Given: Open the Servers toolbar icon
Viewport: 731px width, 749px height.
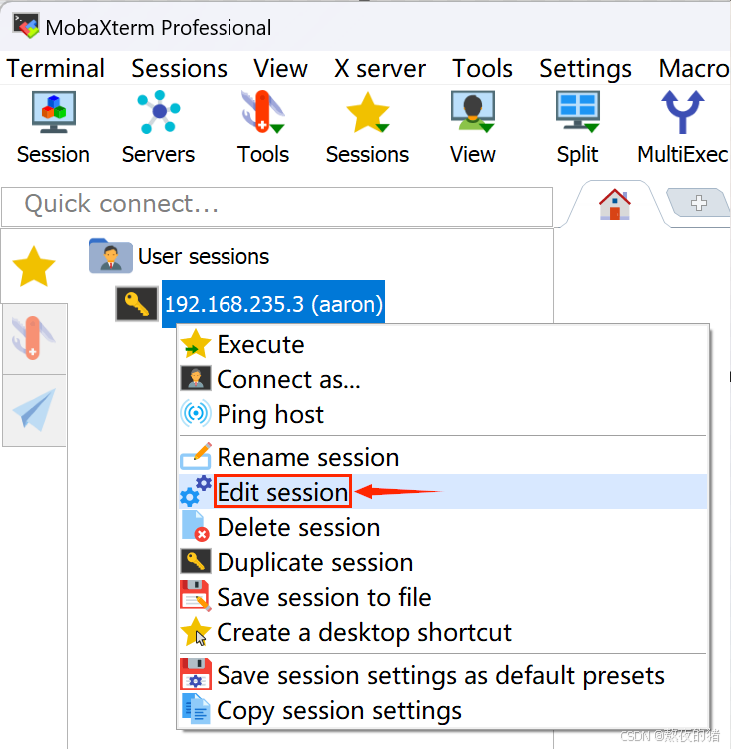Looking at the screenshot, I should pyautogui.click(x=159, y=128).
